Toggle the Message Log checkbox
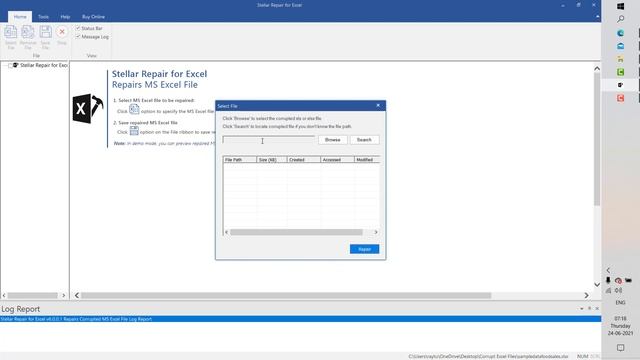The image size is (640, 360). coord(78,37)
